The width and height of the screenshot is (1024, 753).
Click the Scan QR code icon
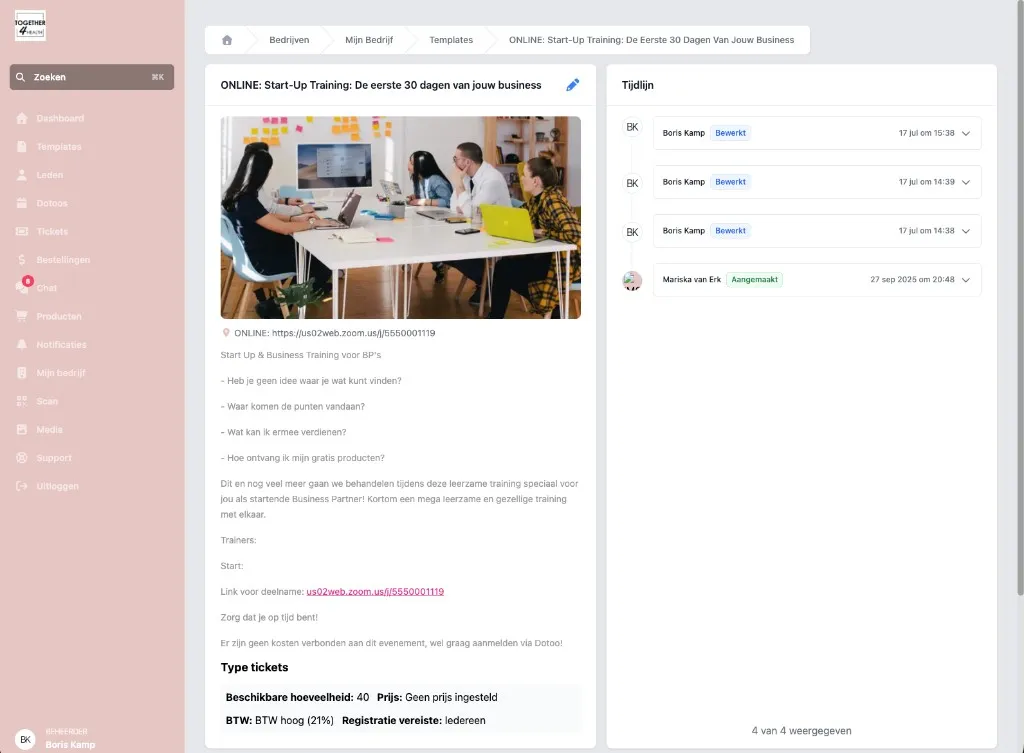coord(22,401)
